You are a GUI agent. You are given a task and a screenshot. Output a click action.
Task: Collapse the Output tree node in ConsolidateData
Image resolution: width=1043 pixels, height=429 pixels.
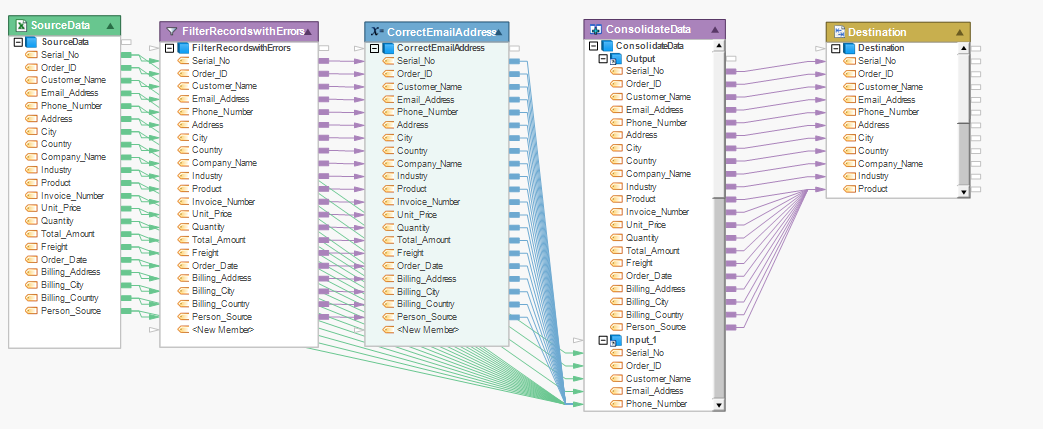(603, 59)
